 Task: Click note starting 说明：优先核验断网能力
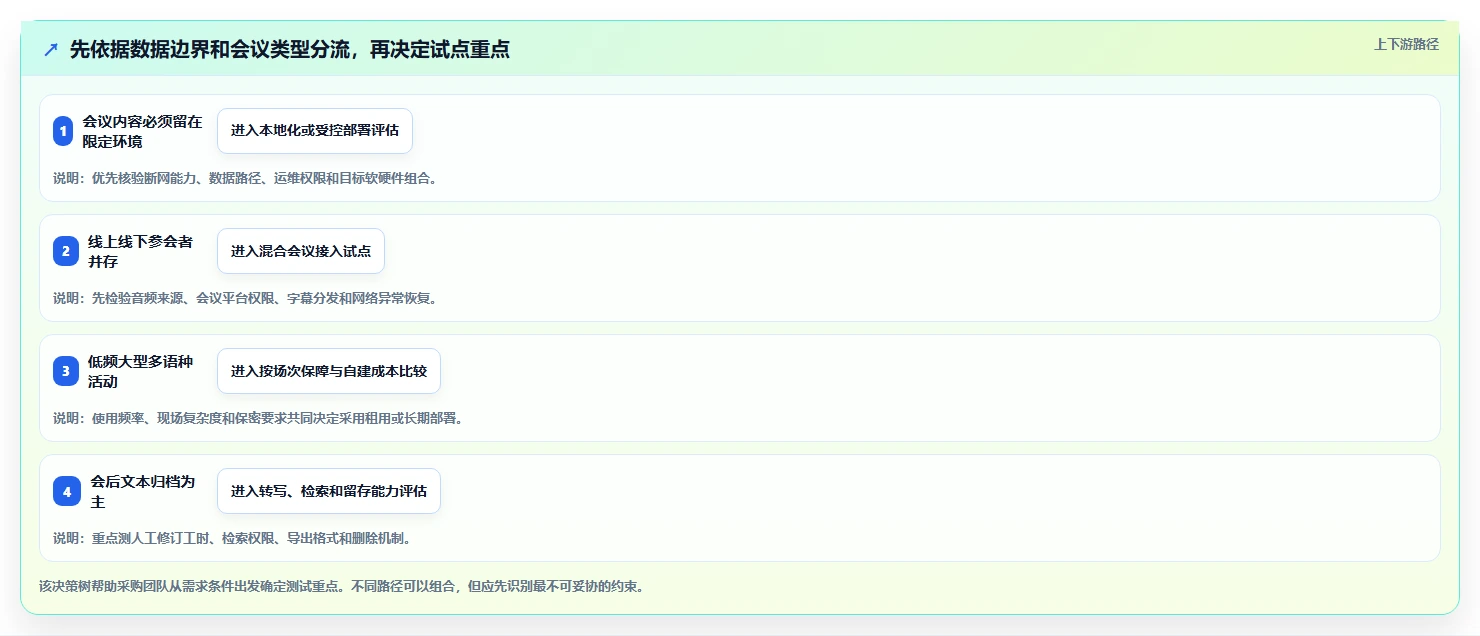click(x=245, y=179)
